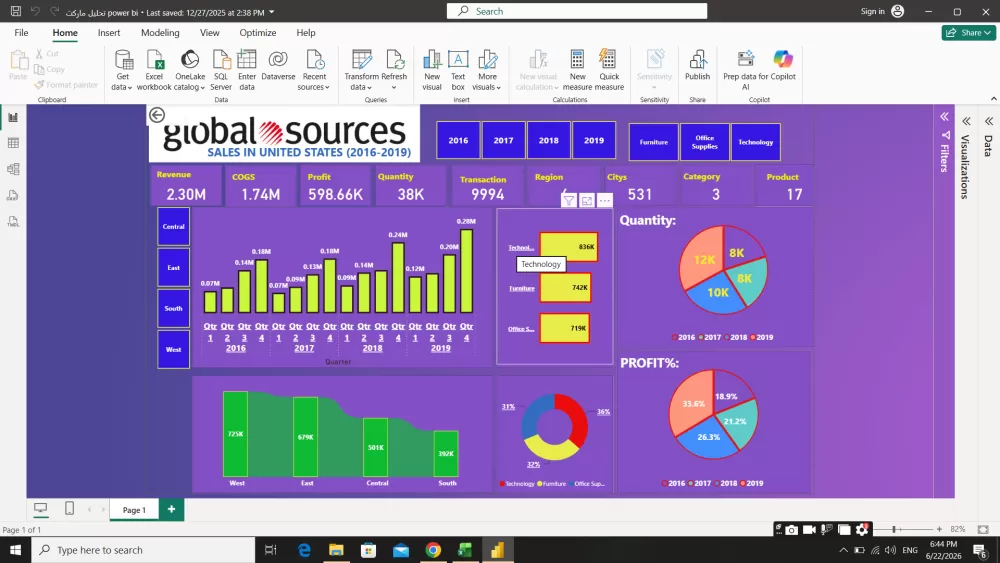Screen dimensions: 1000x563
Task: Expand the Visualizations pane
Action: (x=967, y=121)
